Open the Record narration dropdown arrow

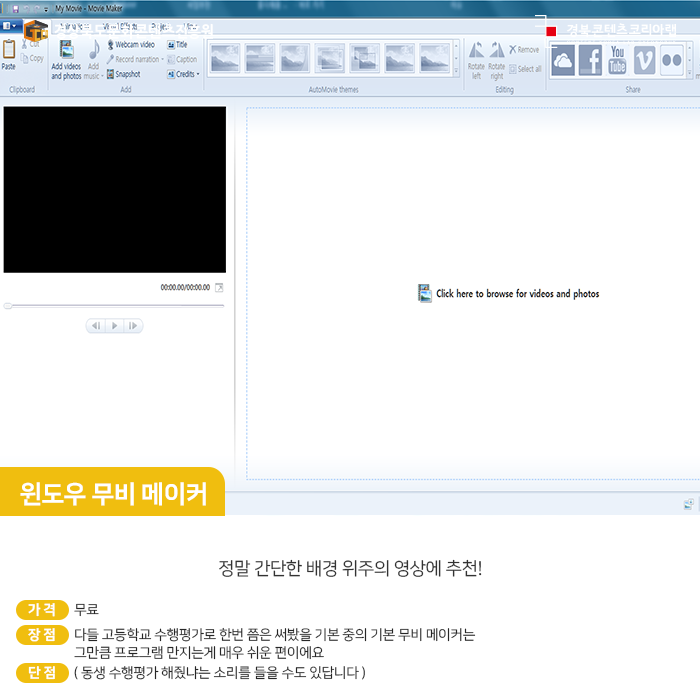click(162, 59)
